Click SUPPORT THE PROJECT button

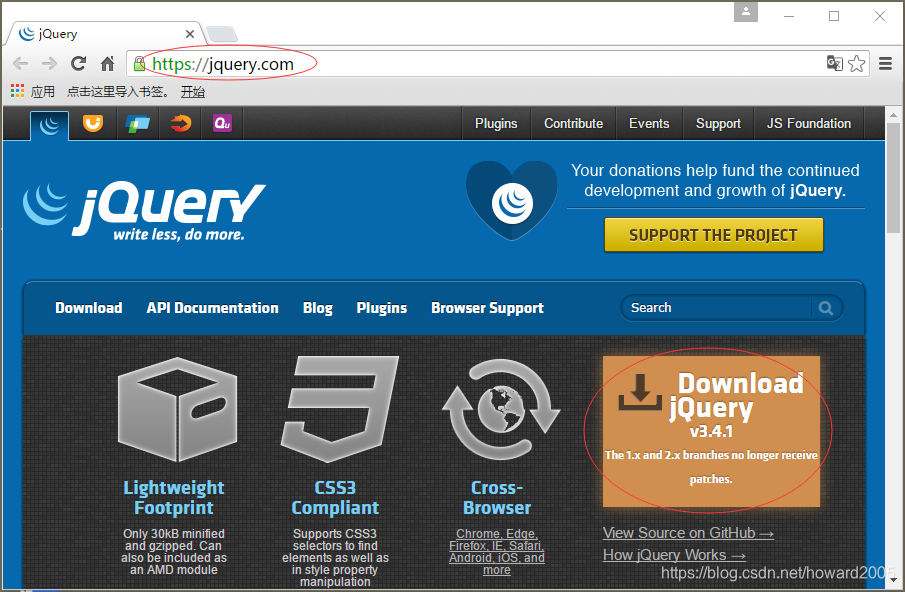tap(714, 235)
